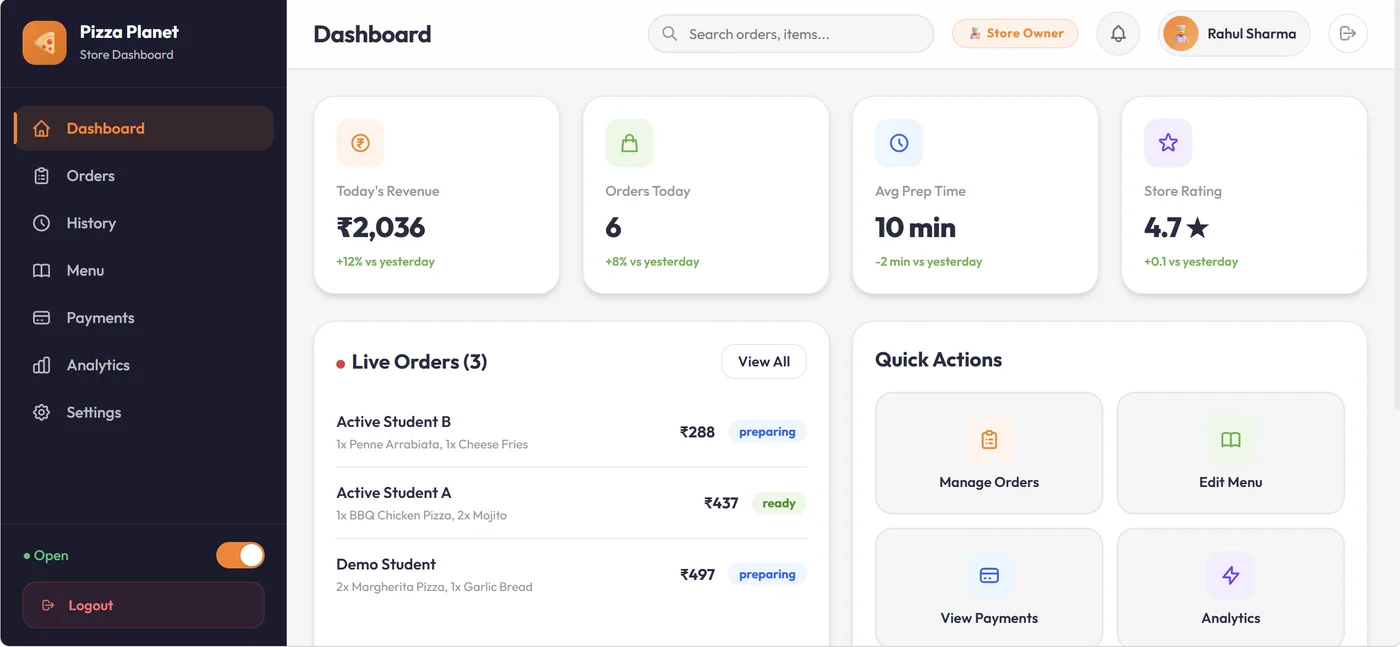Navigate to Payments in the sidebar
The image size is (1400, 647).
click(x=144, y=318)
